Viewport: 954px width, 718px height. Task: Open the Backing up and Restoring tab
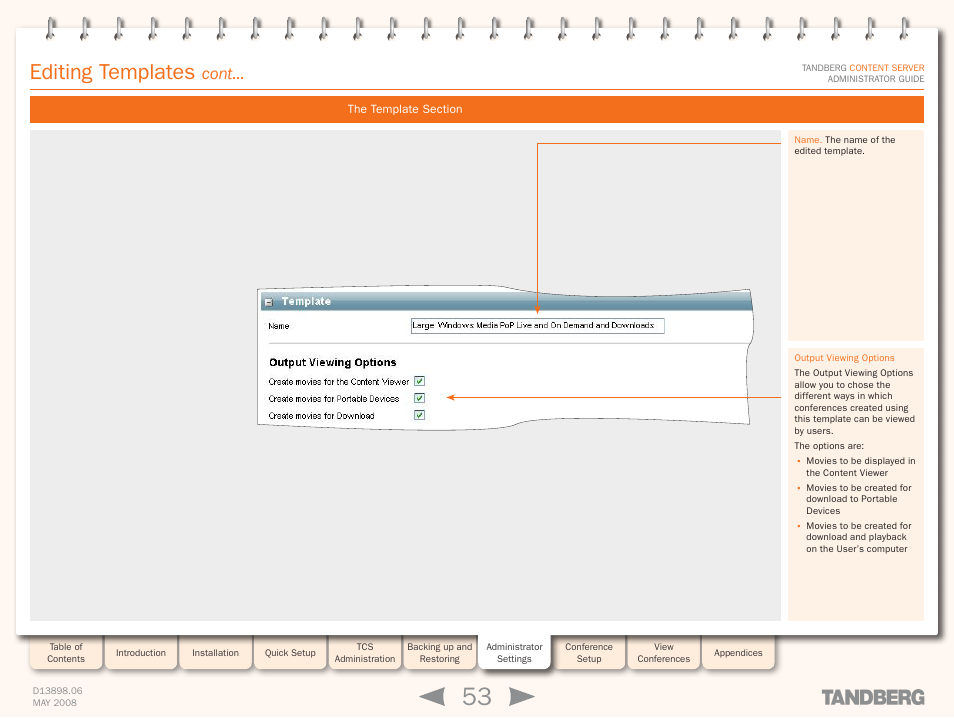pos(439,652)
